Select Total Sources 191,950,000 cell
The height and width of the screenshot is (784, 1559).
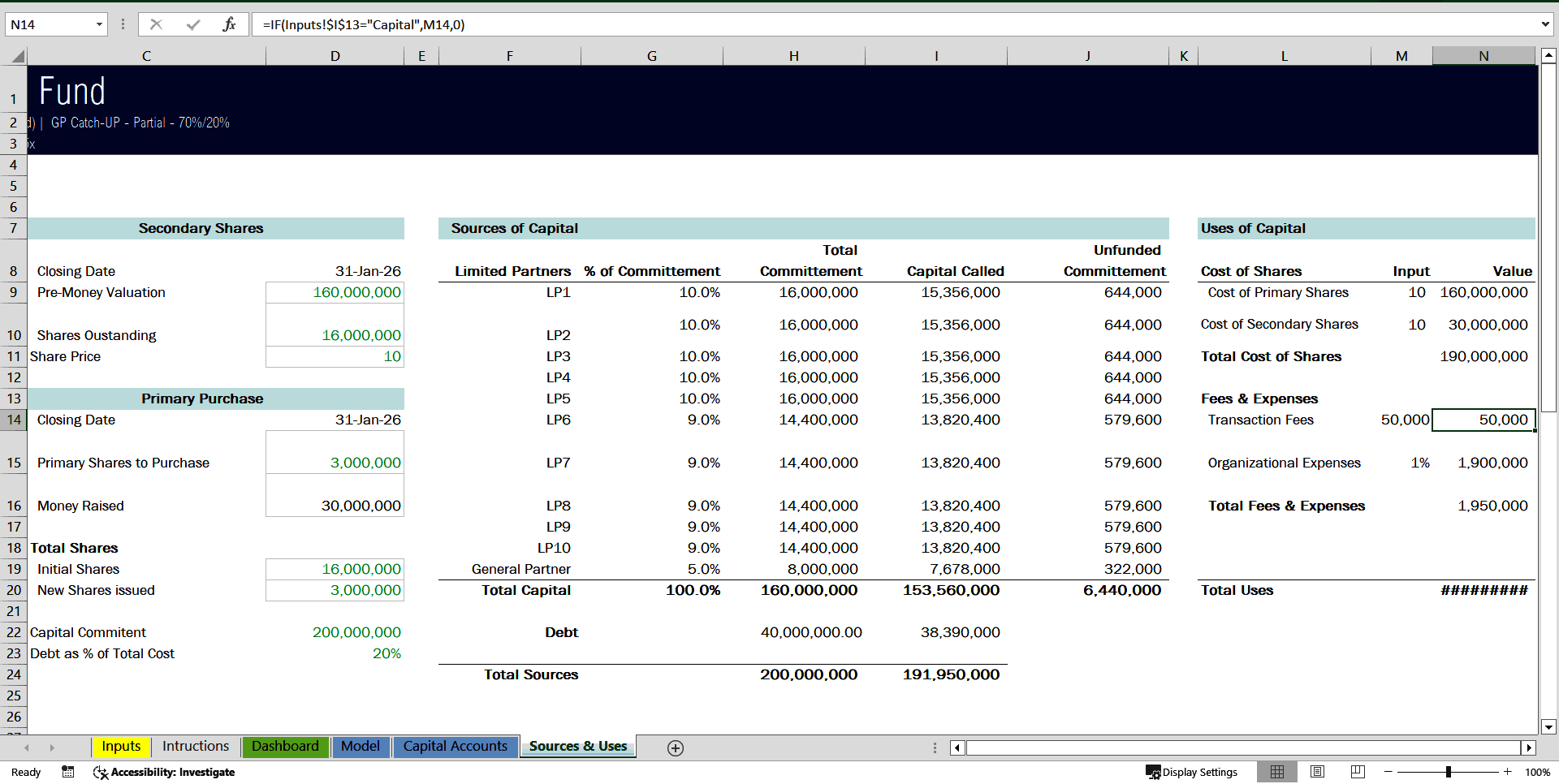[935, 674]
